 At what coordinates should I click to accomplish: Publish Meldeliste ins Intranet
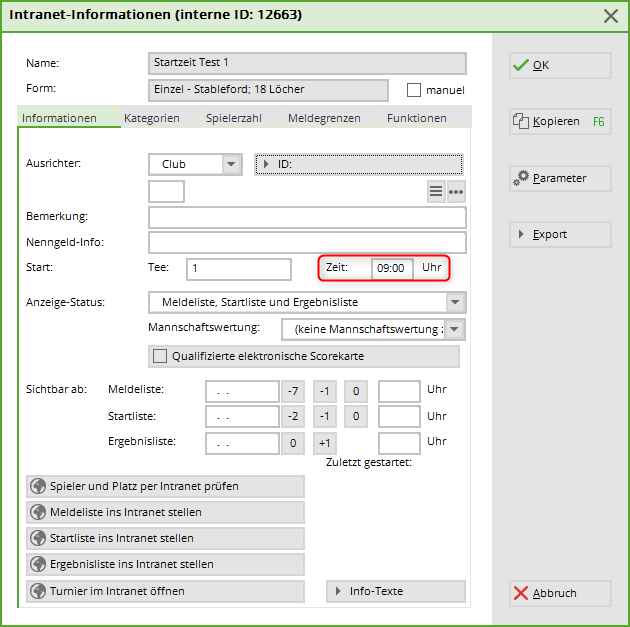165,512
